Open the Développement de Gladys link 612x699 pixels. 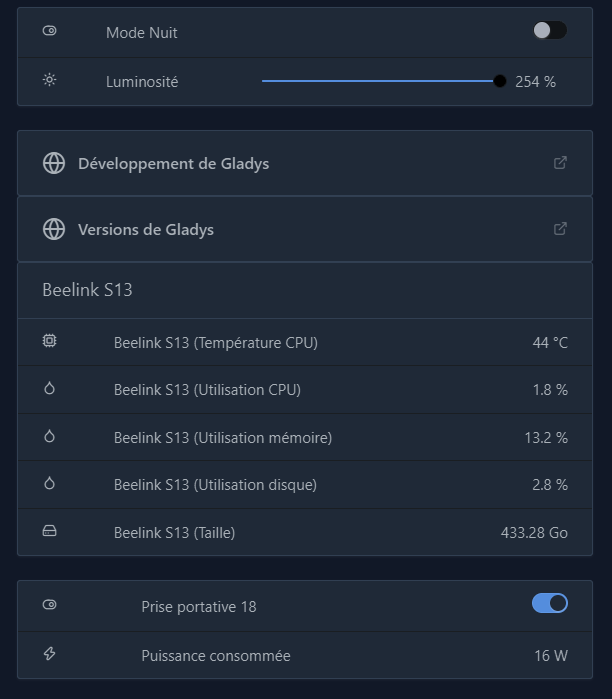(x=173, y=164)
